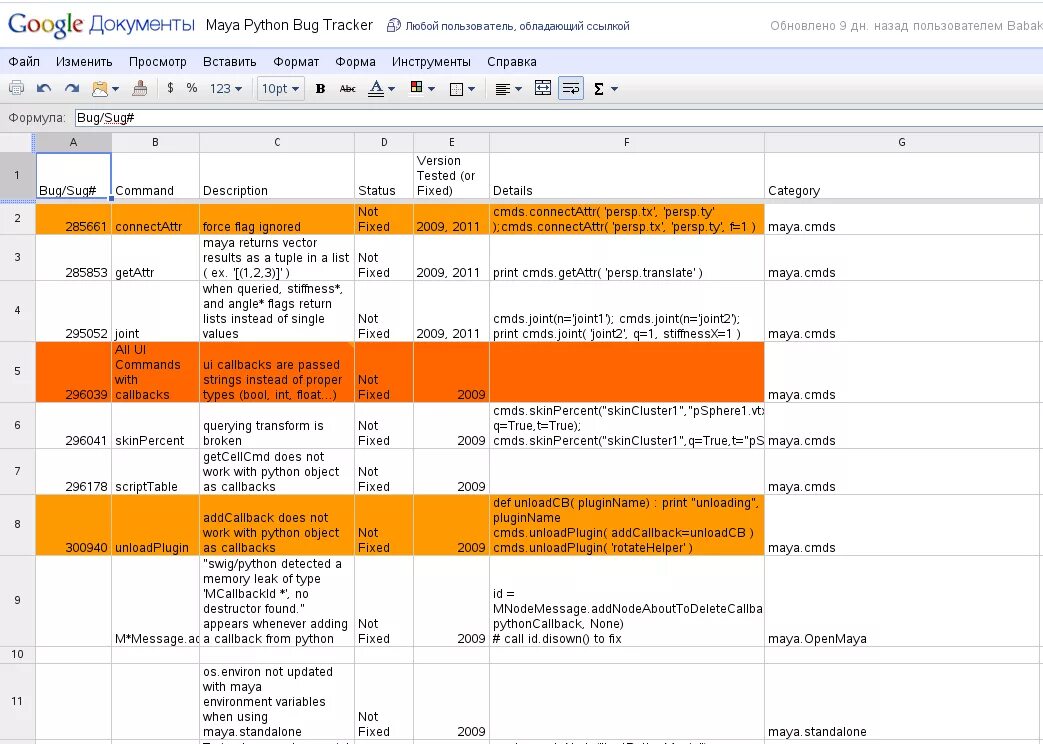1043x744 pixels.
Task: Click cell with bug number 295052
Action: [73, 311]
